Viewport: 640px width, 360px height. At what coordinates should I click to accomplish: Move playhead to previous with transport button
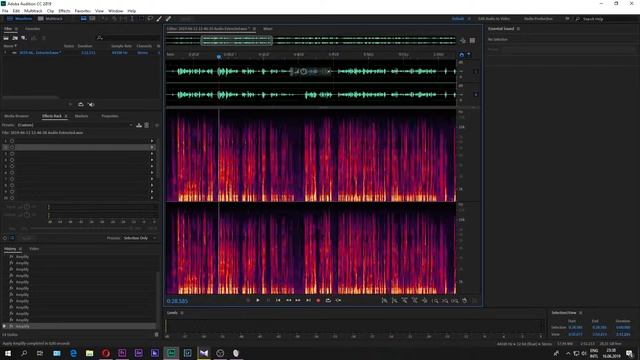(x=278, y=300)
